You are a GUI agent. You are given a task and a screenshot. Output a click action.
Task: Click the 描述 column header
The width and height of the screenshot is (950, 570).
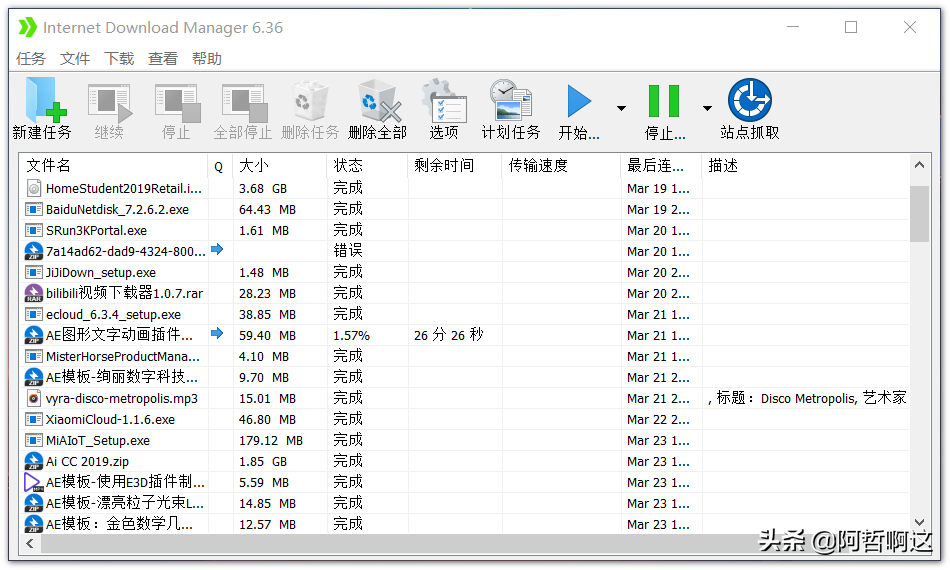pos(806,166)
